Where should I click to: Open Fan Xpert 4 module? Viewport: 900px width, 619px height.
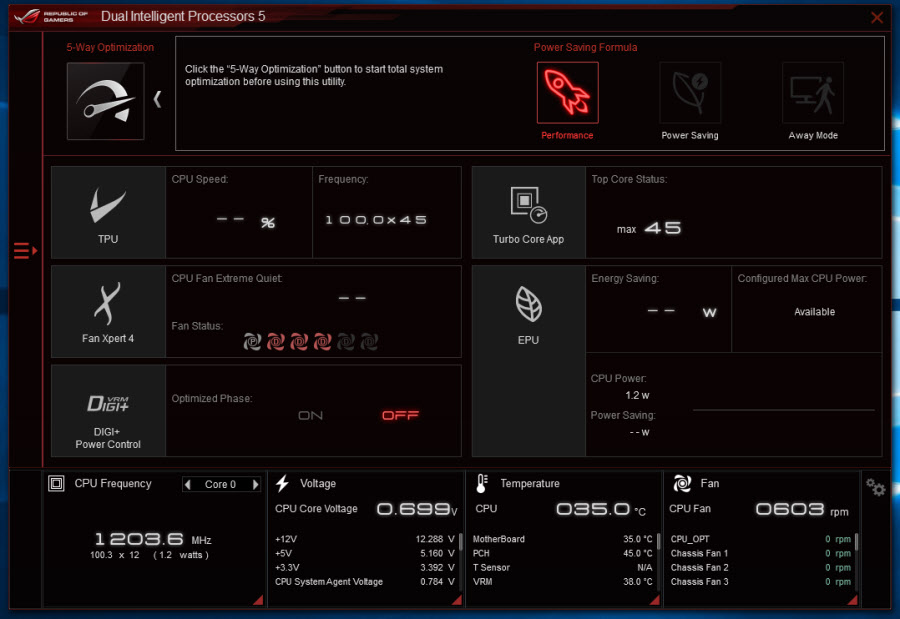click(x=108, y=311)
